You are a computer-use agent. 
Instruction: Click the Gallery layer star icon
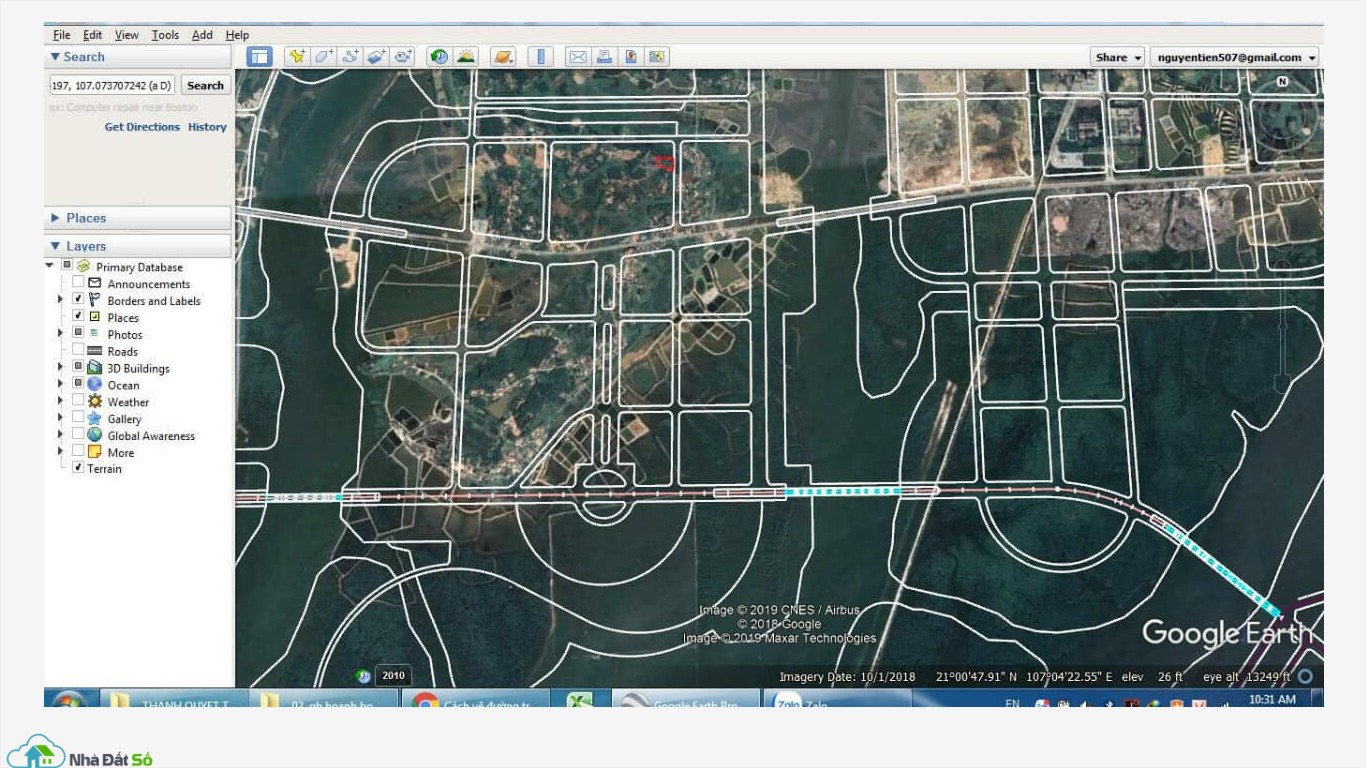point(95,419)
